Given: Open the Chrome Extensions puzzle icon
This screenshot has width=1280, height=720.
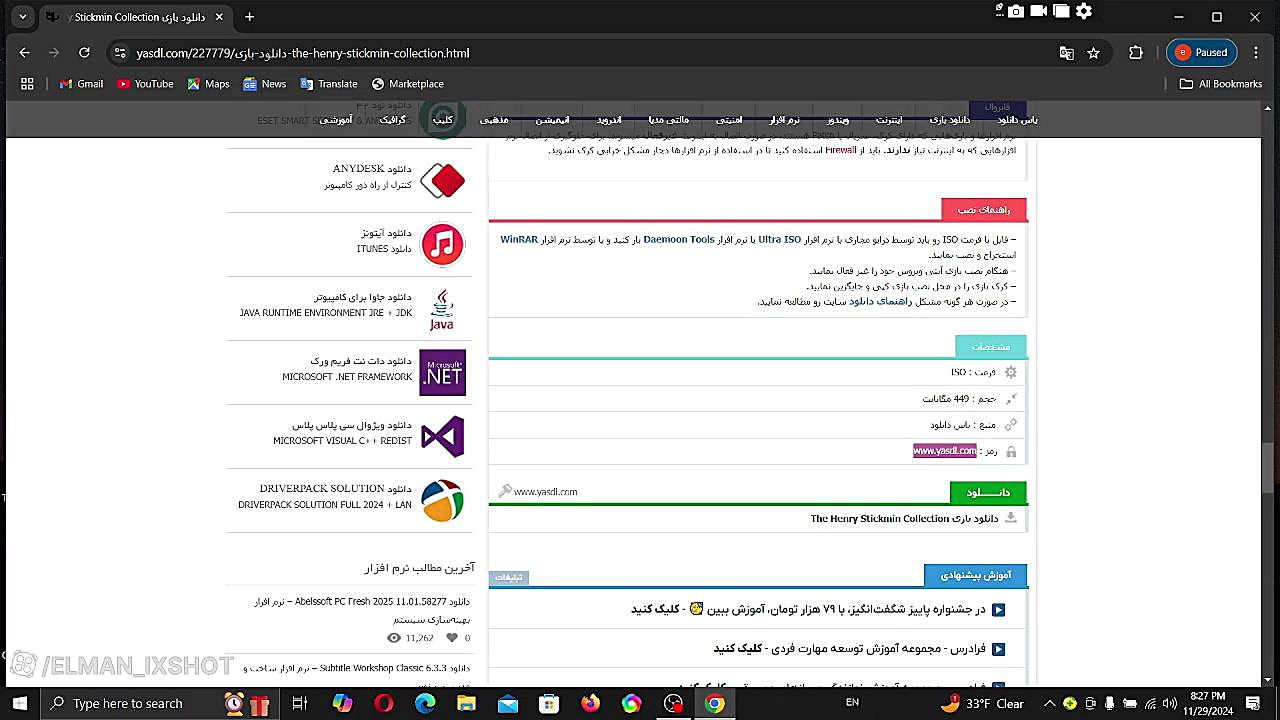Looking at the screenshot, I should pyautogui.click(x=1136, y=53).
